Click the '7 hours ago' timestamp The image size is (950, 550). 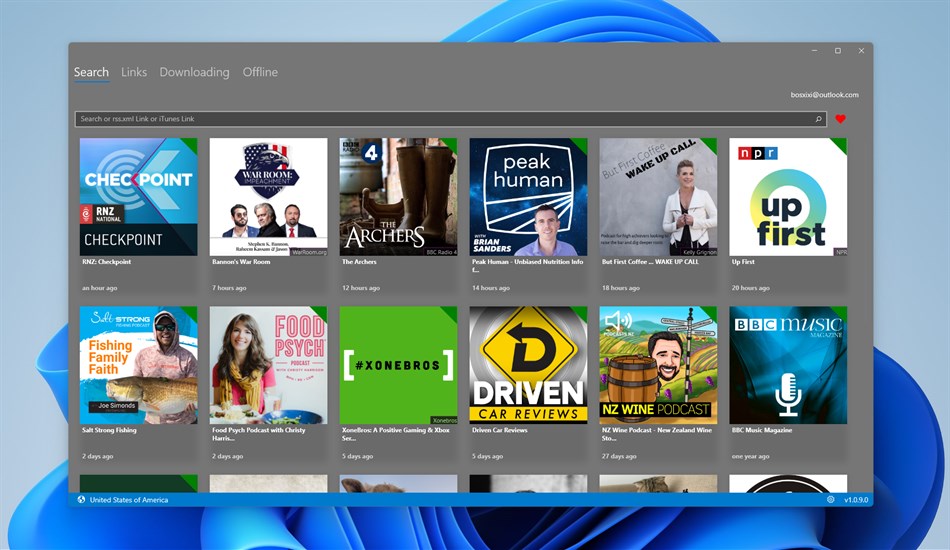click(x=229, y=288)
